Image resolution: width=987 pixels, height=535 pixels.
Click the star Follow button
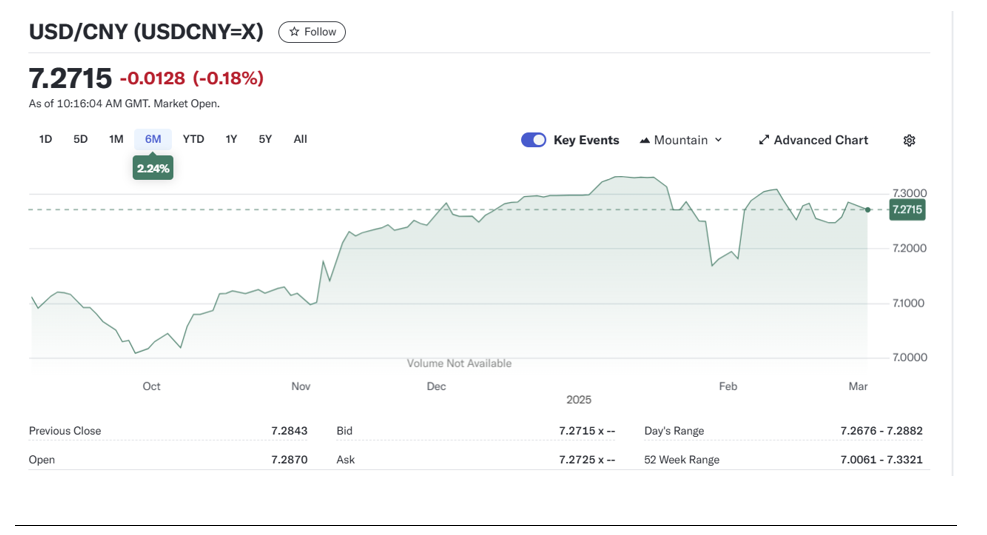click(x=312, y=32)
